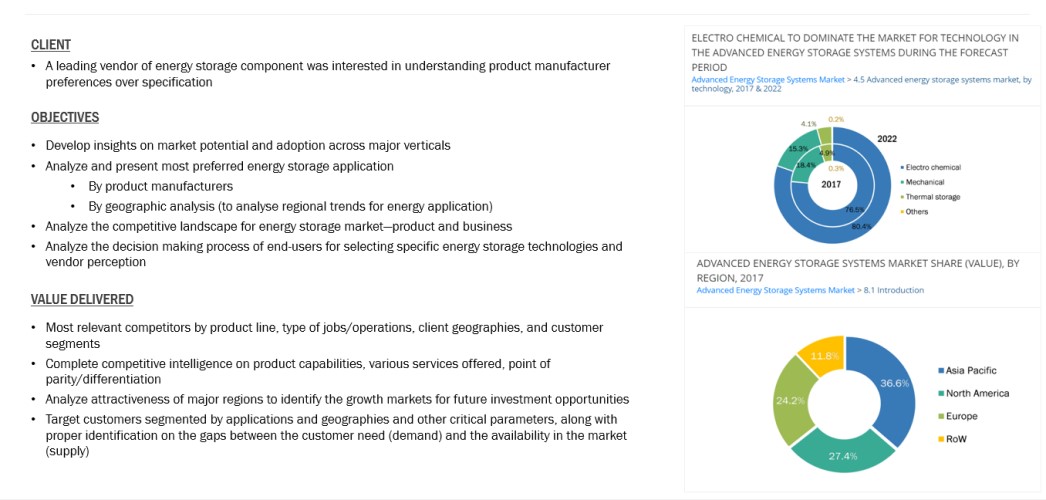Viewport: 1046px width, 500px height.
Task: Click the CLIENT section heading
Action: (x=51, y=45)
